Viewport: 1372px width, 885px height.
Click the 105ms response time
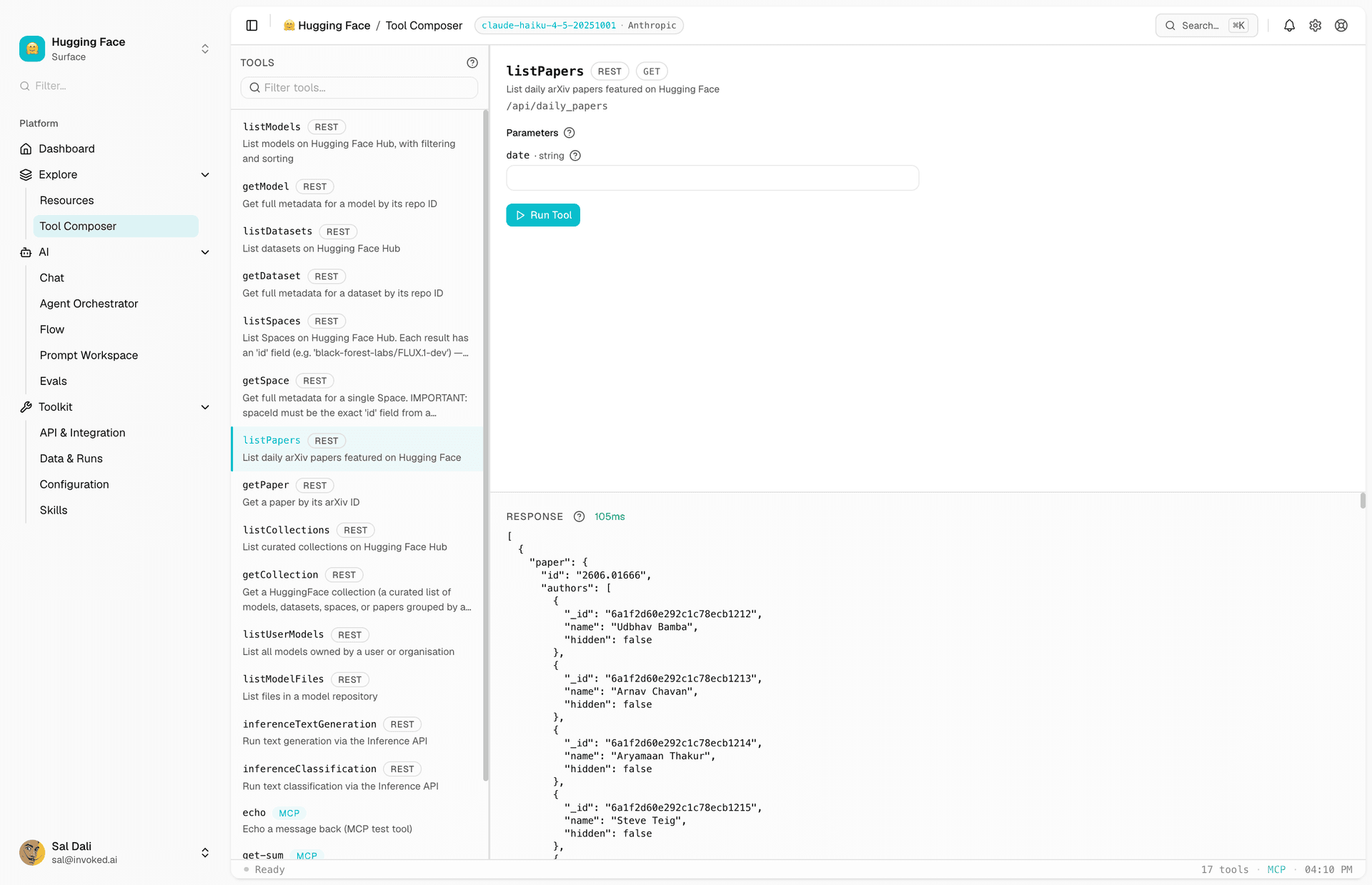click(610, 516)
